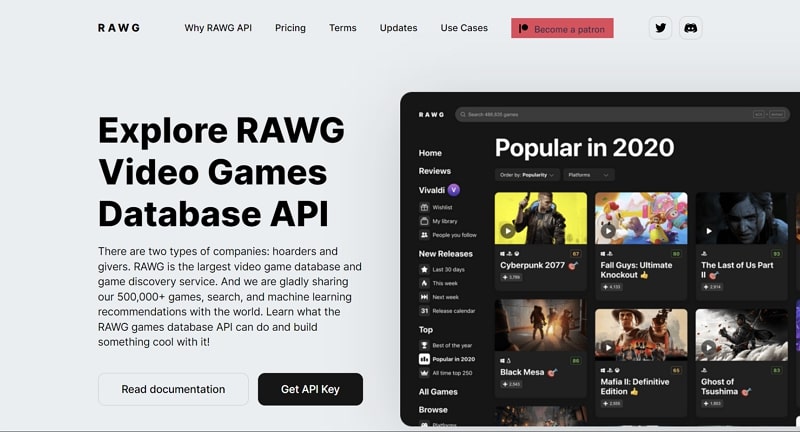Screen dimensions: 800x432
Task: Click Fall Guys add-to-library count button
Action: (x=611, y=287)
